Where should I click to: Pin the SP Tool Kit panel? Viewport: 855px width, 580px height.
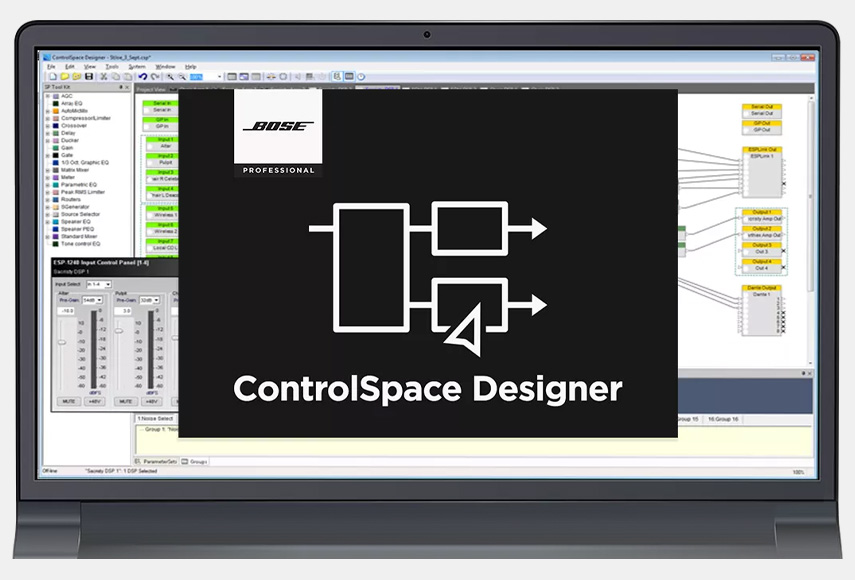tap(121, 87)
